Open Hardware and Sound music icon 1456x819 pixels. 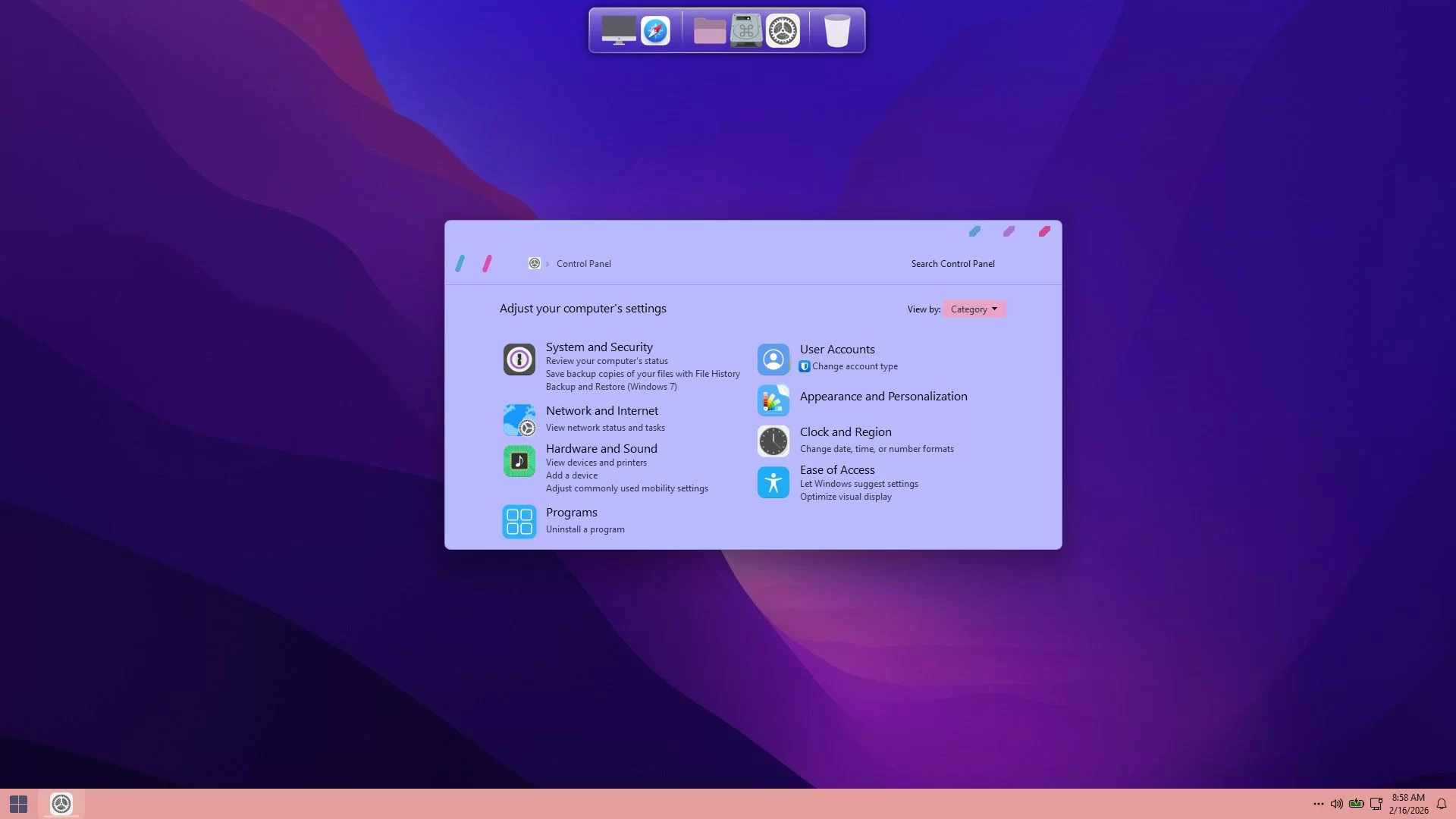pyautogui.click(x=519, y=461)
